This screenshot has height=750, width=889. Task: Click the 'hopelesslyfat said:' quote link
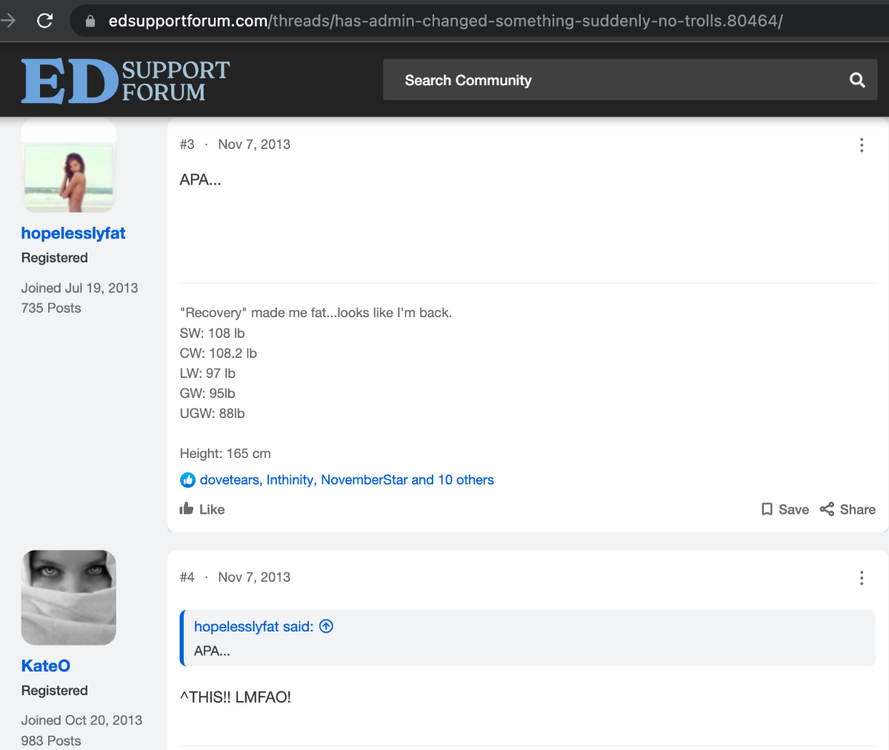[253, 626]
